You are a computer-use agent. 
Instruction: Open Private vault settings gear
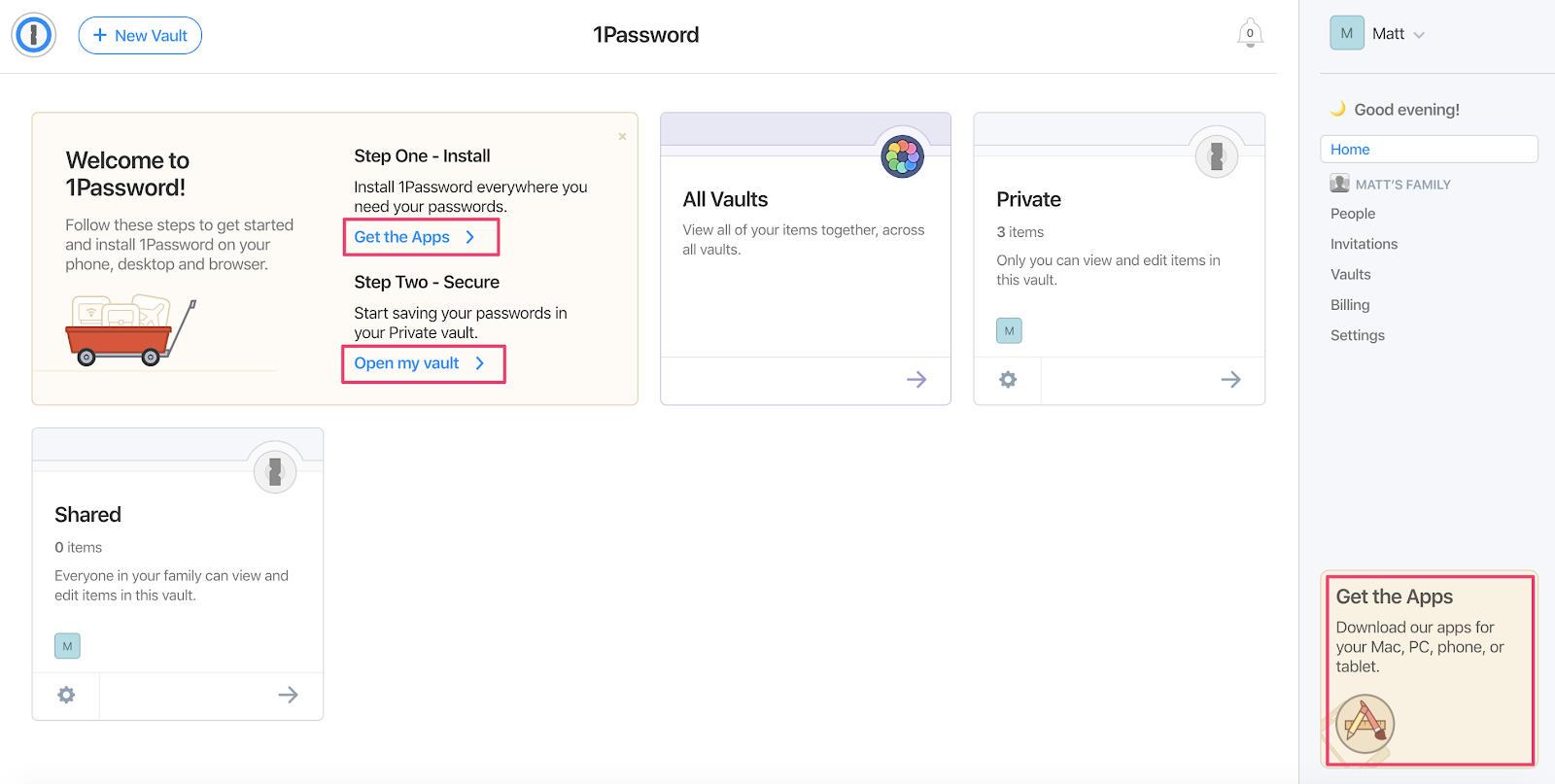(1008, 380)
